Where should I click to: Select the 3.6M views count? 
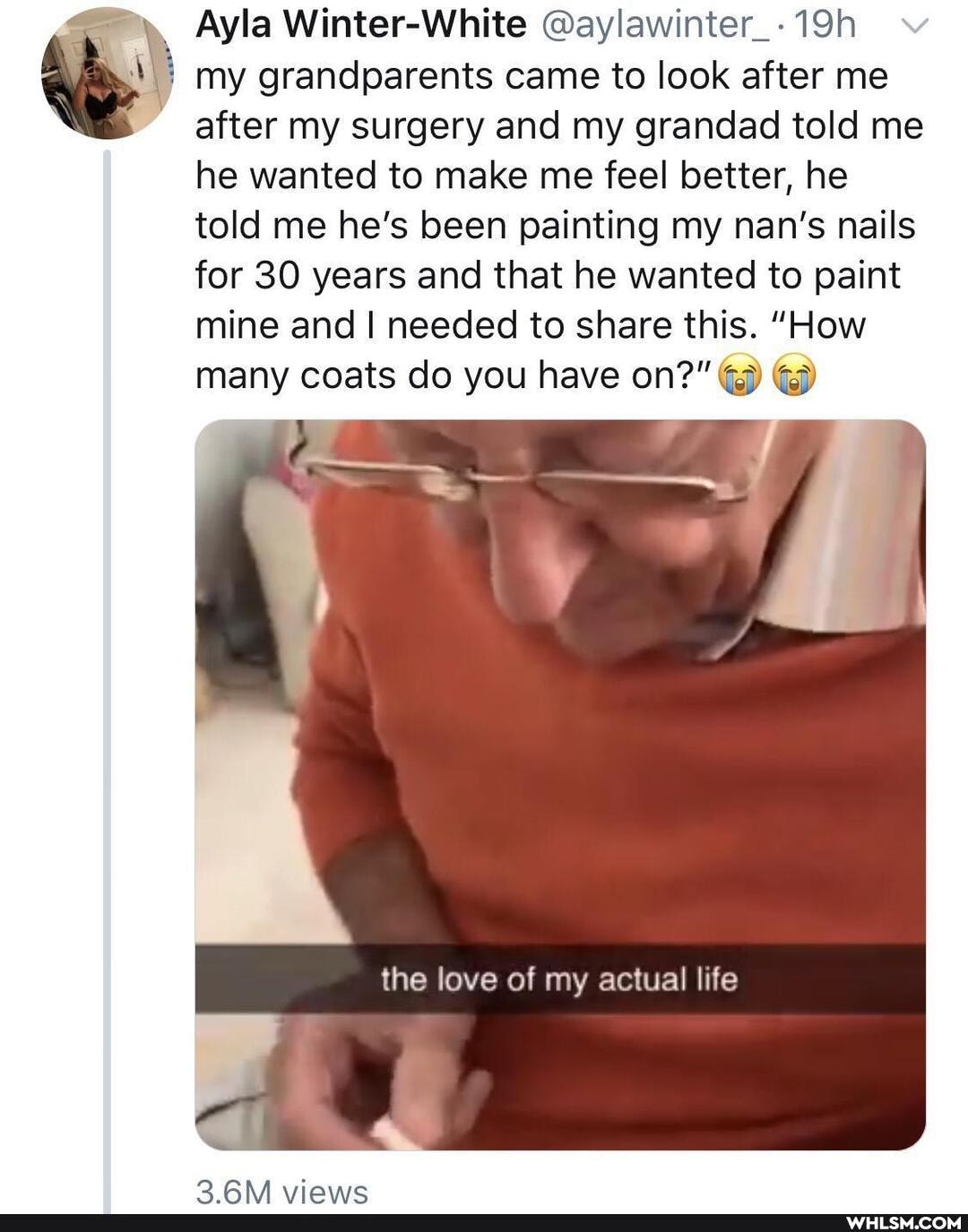pyautogui.click(x=281, y=1192)
